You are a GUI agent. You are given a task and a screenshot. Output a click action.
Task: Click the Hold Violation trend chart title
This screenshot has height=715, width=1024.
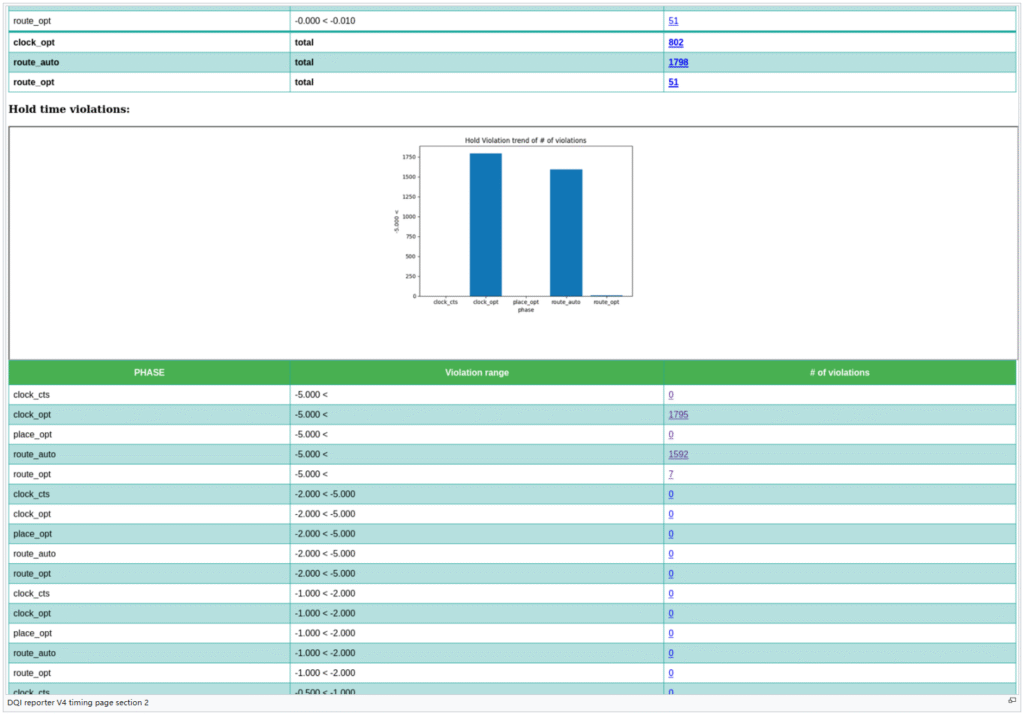(x=526, y=140)
